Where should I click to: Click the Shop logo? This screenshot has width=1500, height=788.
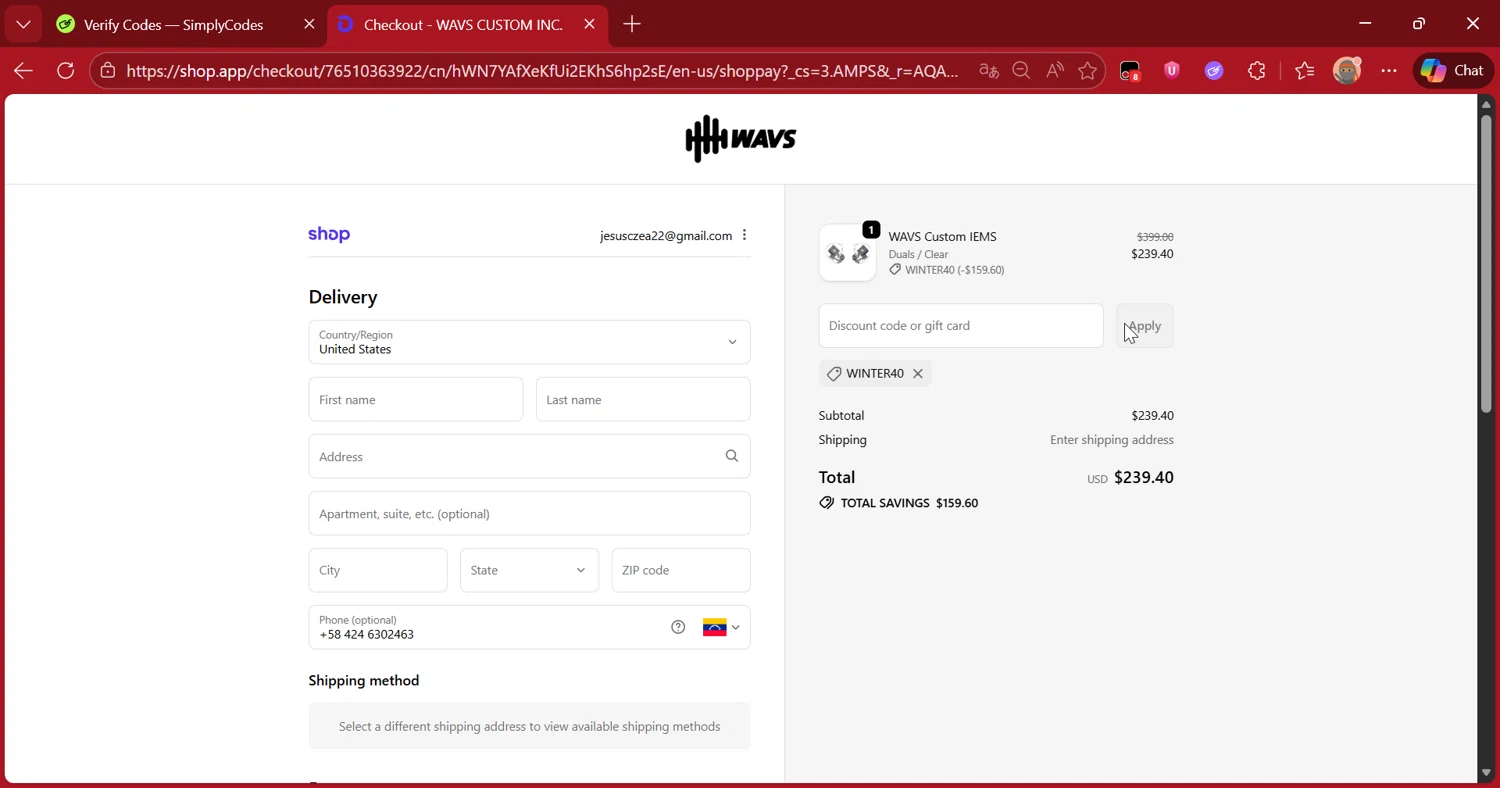tap(329, 234)
